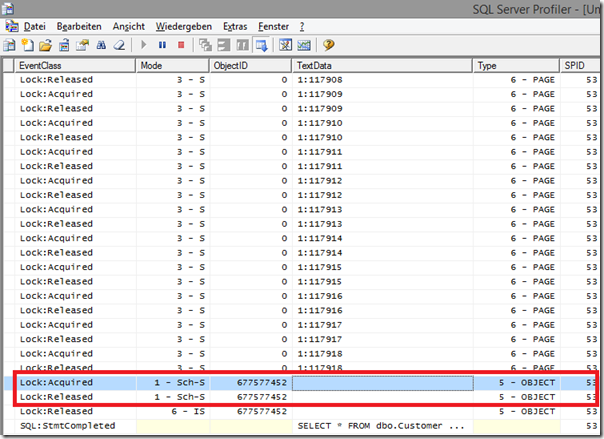
Task: Click the row selector left of the EventClass header
Action: [x=8, y=65]
